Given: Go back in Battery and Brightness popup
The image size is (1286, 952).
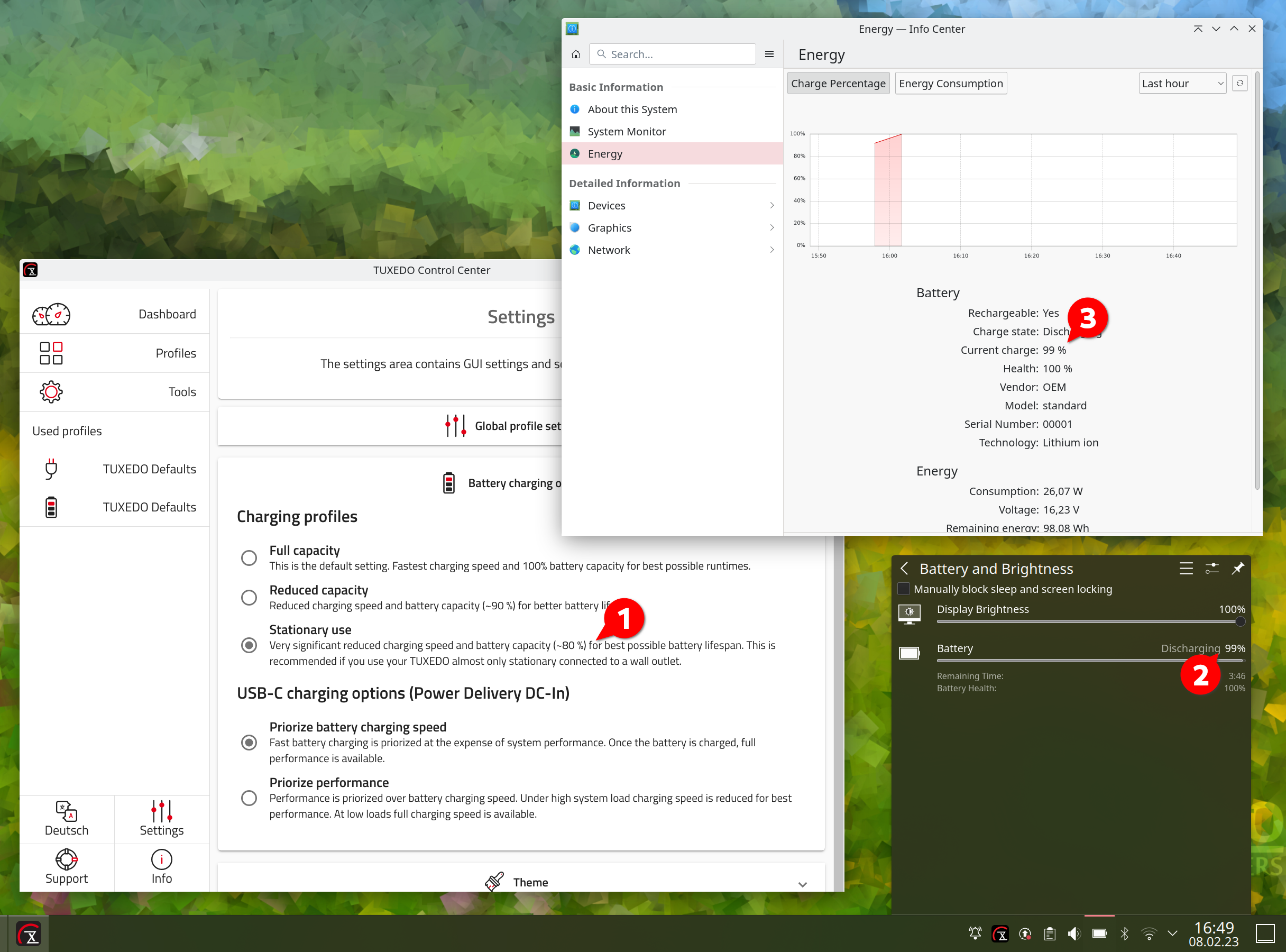Looking at the screenshot, I should [x=905, y=568].
